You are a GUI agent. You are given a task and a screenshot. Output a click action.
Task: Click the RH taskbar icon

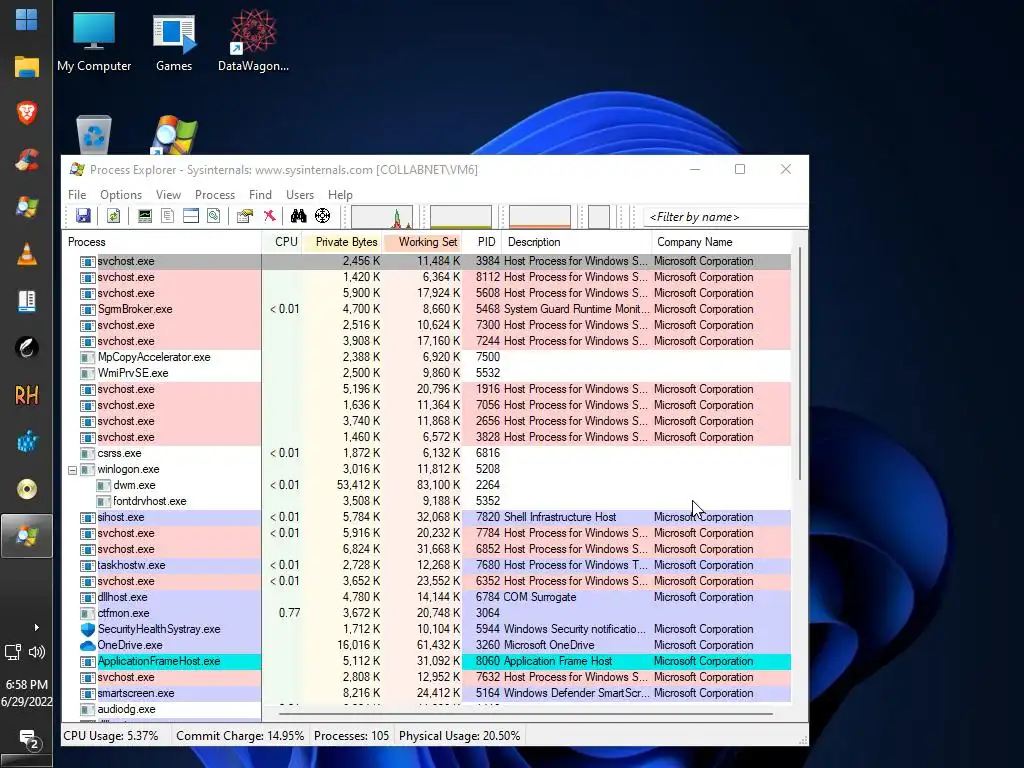click(27, 395)
